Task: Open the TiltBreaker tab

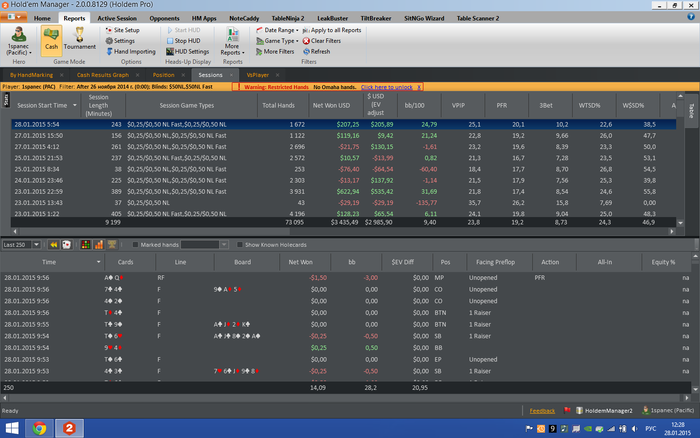Action: click(376, 18)
